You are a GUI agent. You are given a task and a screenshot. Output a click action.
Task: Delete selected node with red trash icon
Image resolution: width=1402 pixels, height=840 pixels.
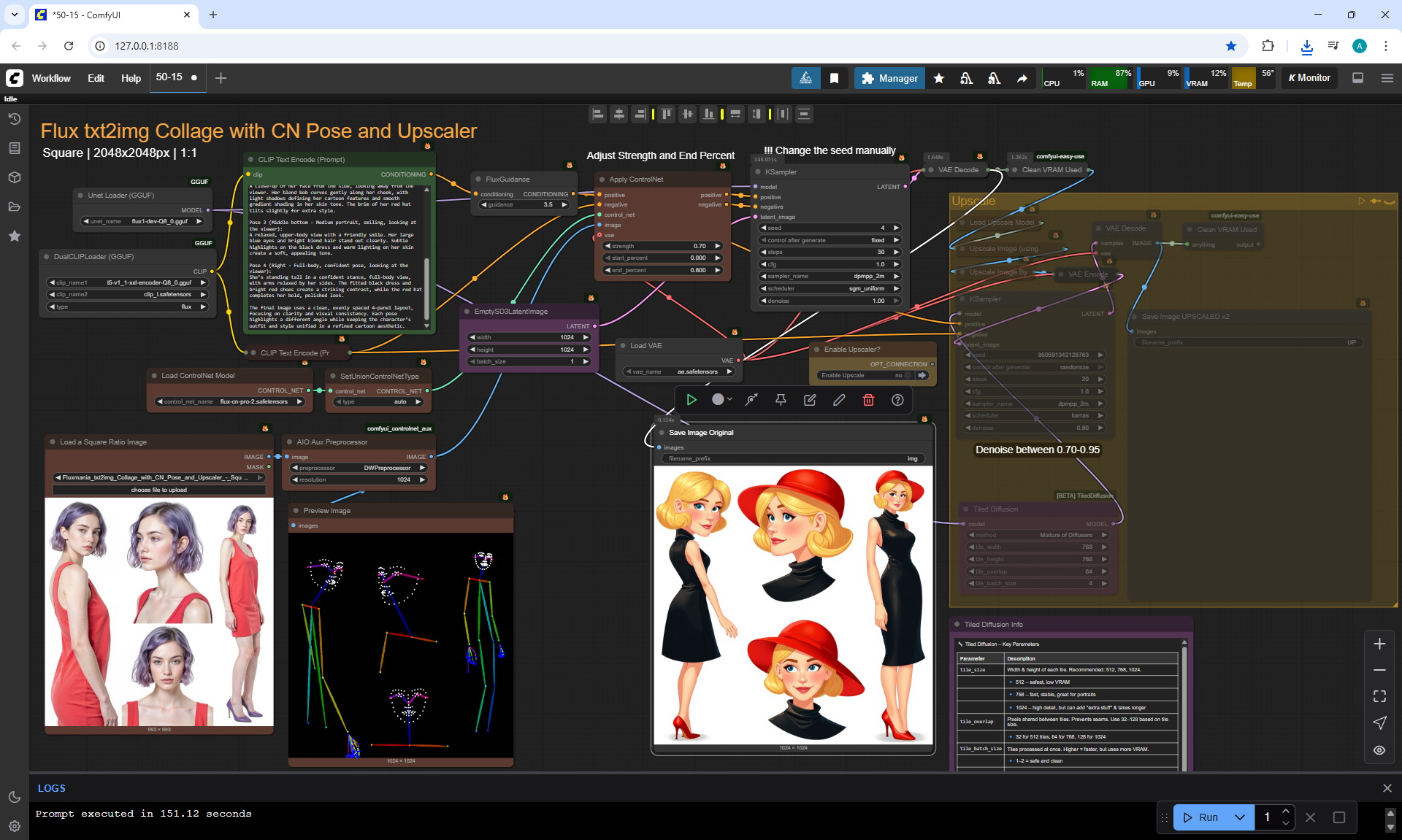tap(868, 400)
